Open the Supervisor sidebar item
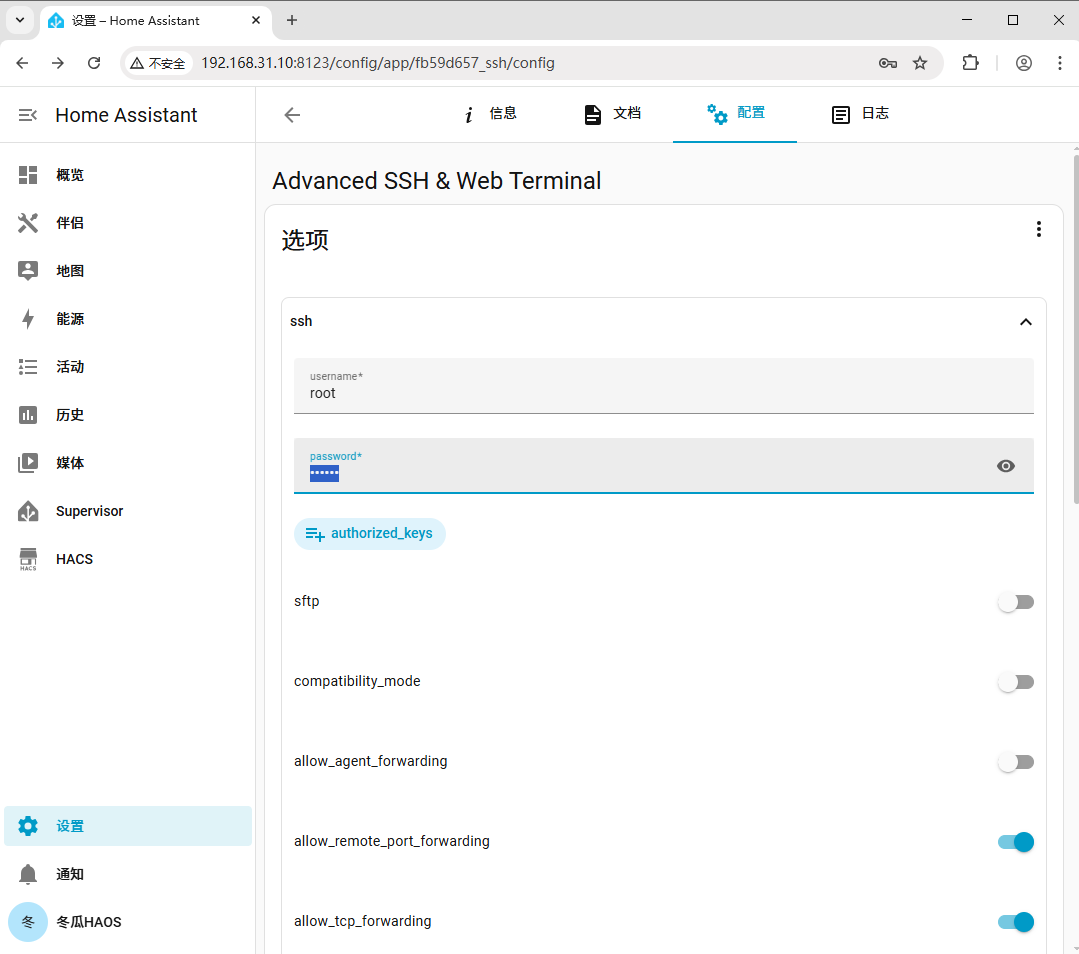Screen dimensions: 1079x954 pyautogui.click(x=127, y=511)
